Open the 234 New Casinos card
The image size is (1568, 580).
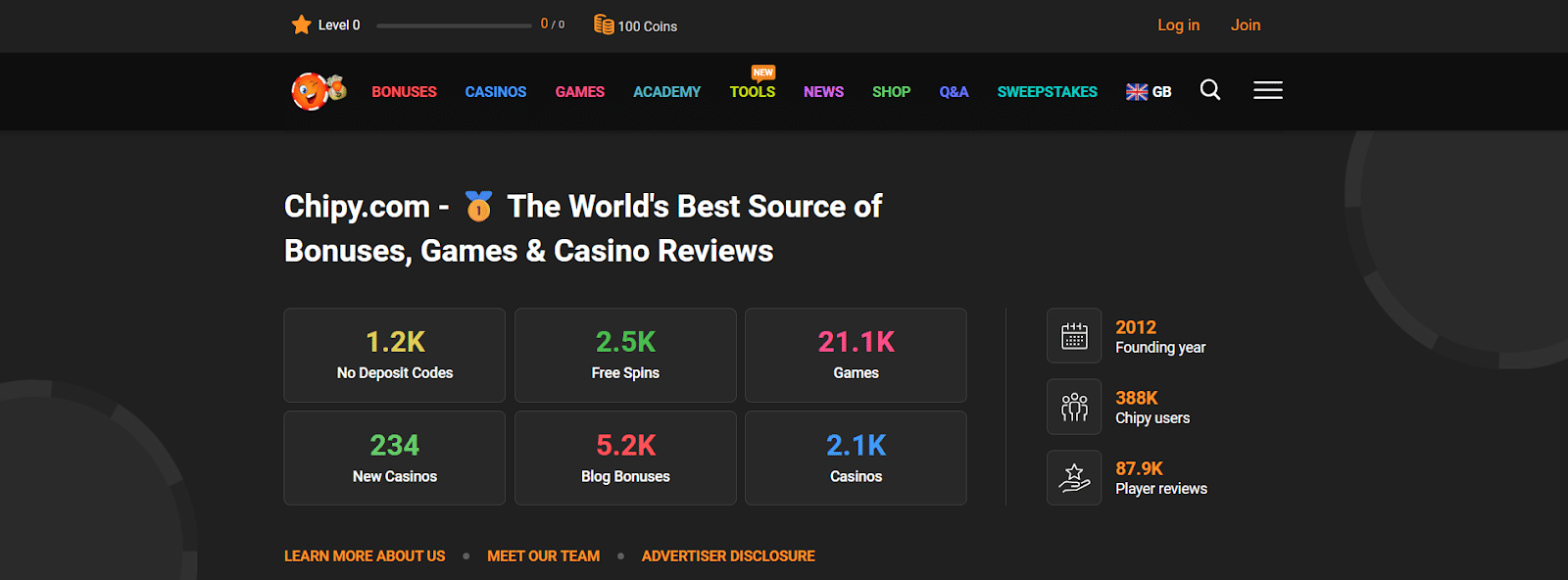[395, 459]
